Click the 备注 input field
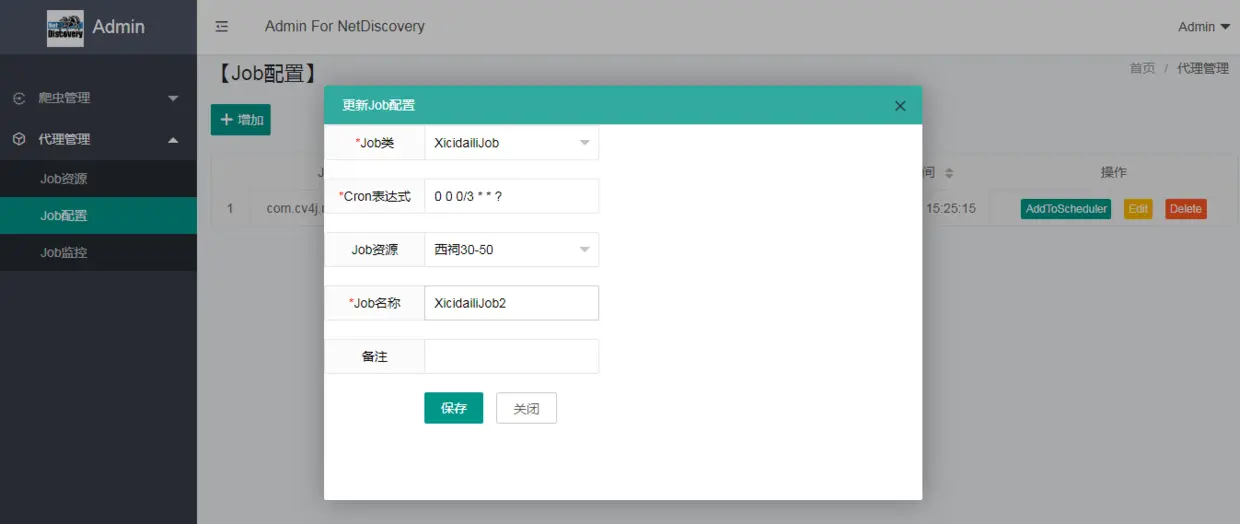The image size is (1240, 524). point(512,356)
